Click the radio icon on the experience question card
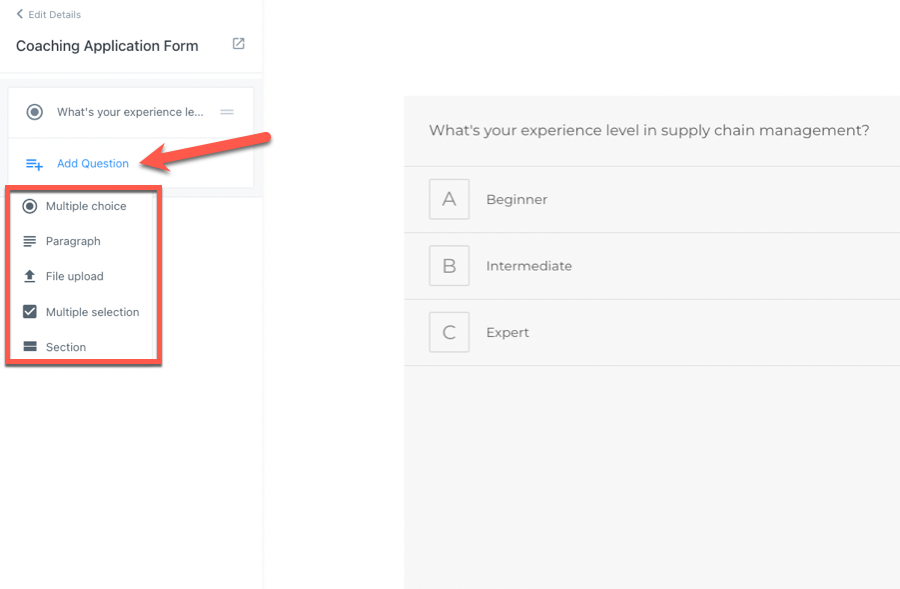 tap(34, 112)
